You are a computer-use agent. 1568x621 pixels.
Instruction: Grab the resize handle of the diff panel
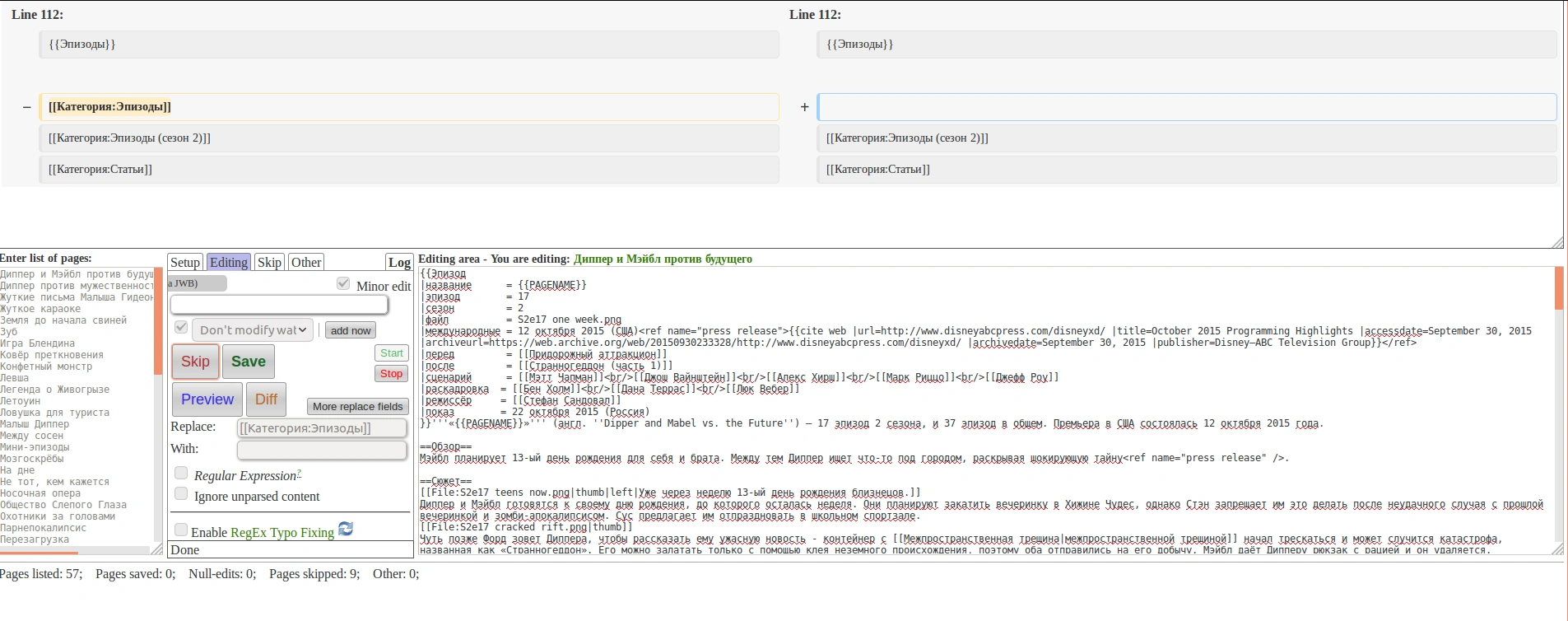click(x=1556, y=242)
